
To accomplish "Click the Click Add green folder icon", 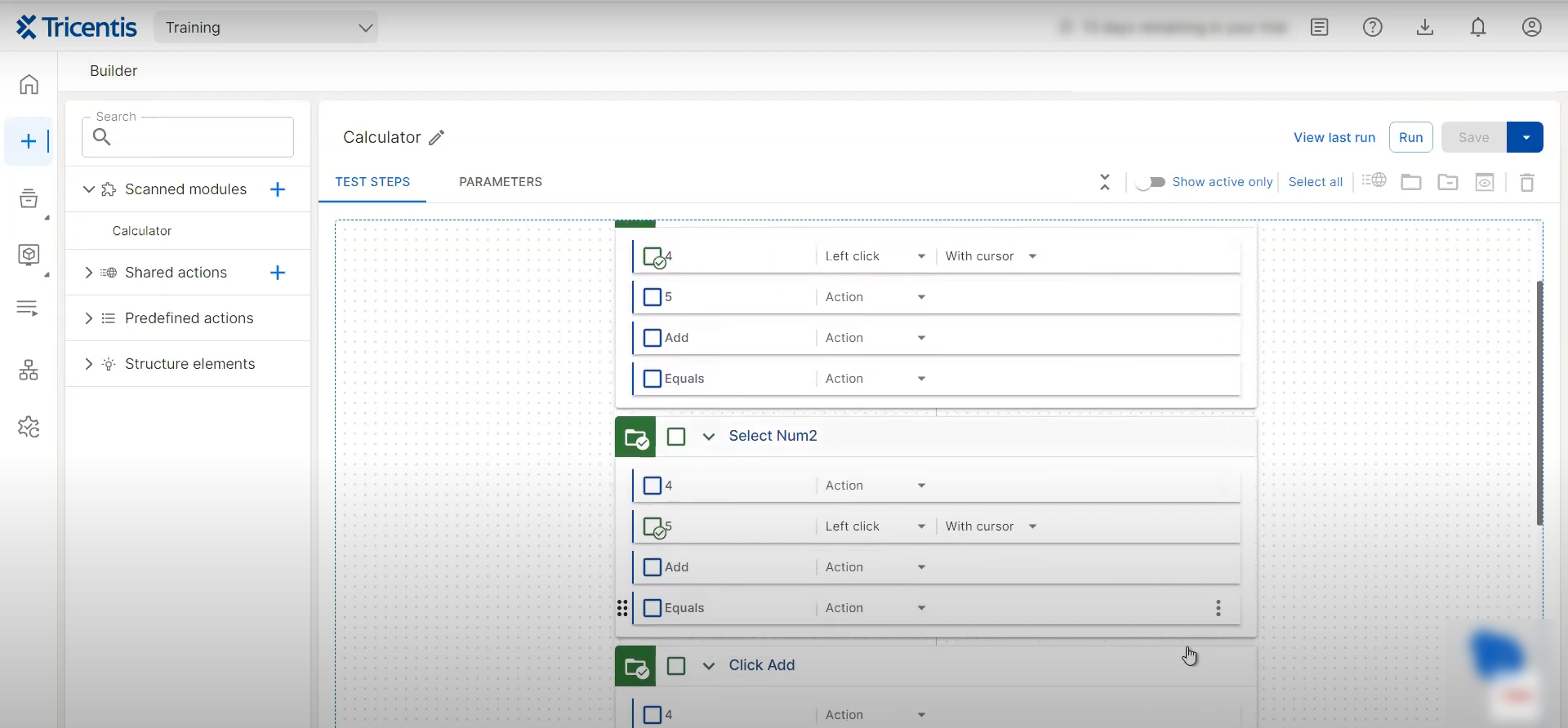I will point(635,666).
